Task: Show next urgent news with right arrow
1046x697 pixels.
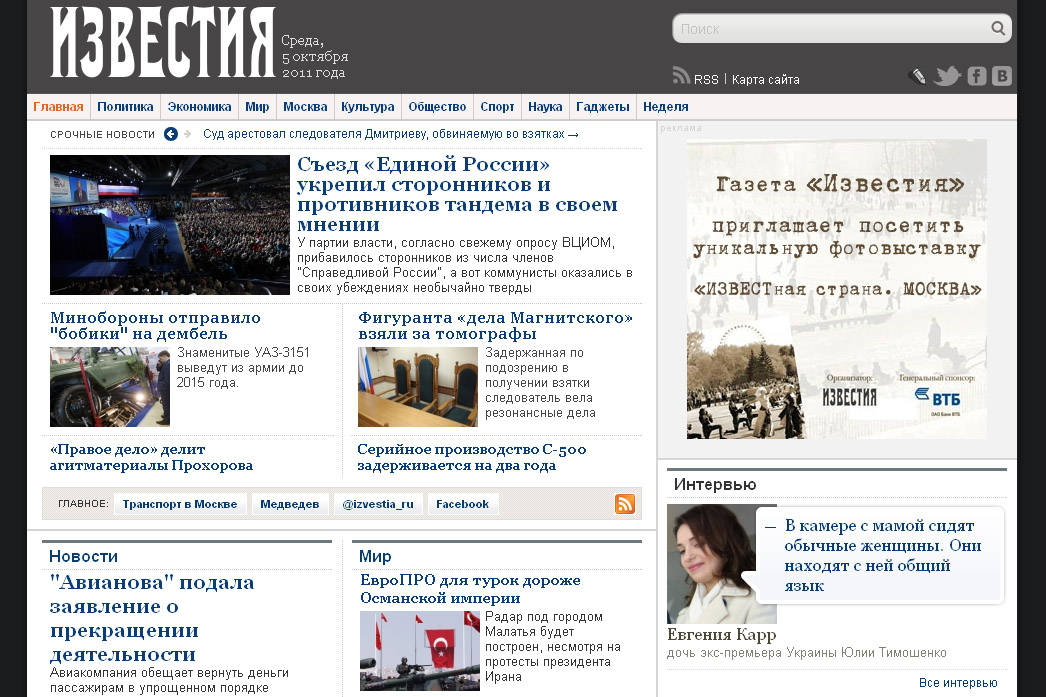Action: point(187,134)
